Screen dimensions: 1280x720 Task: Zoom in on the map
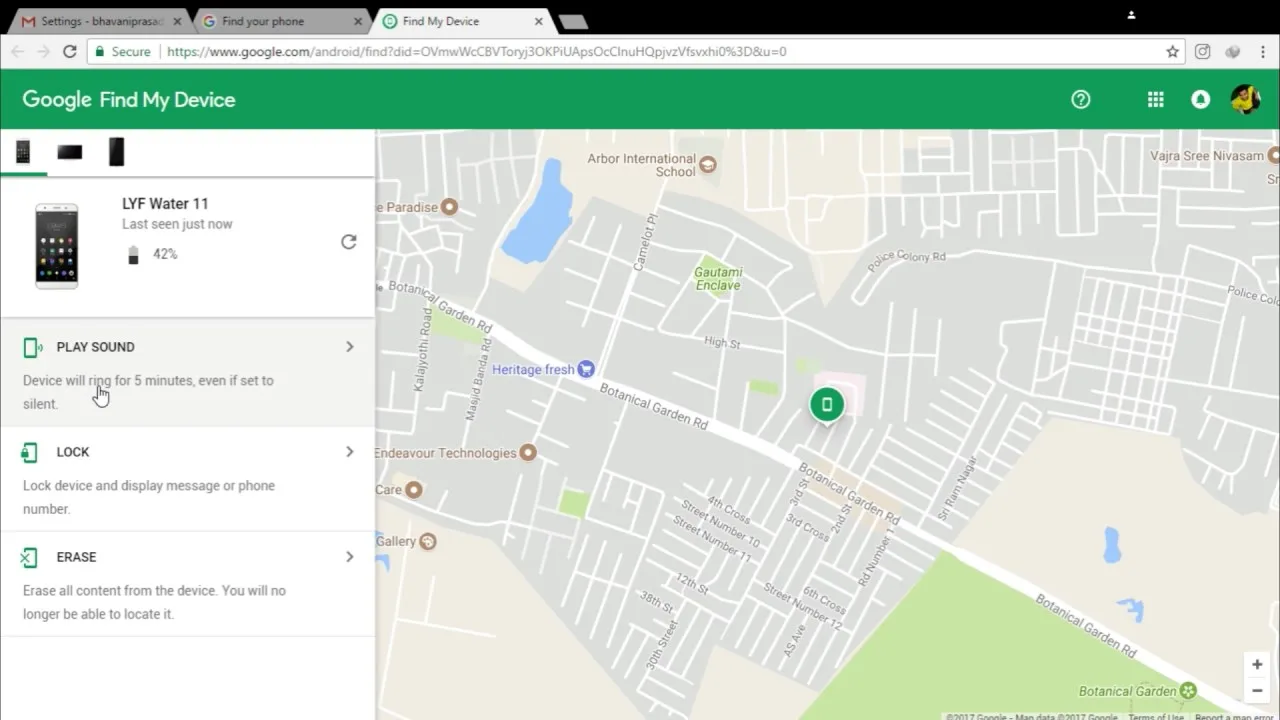(x=1257, y=664)
